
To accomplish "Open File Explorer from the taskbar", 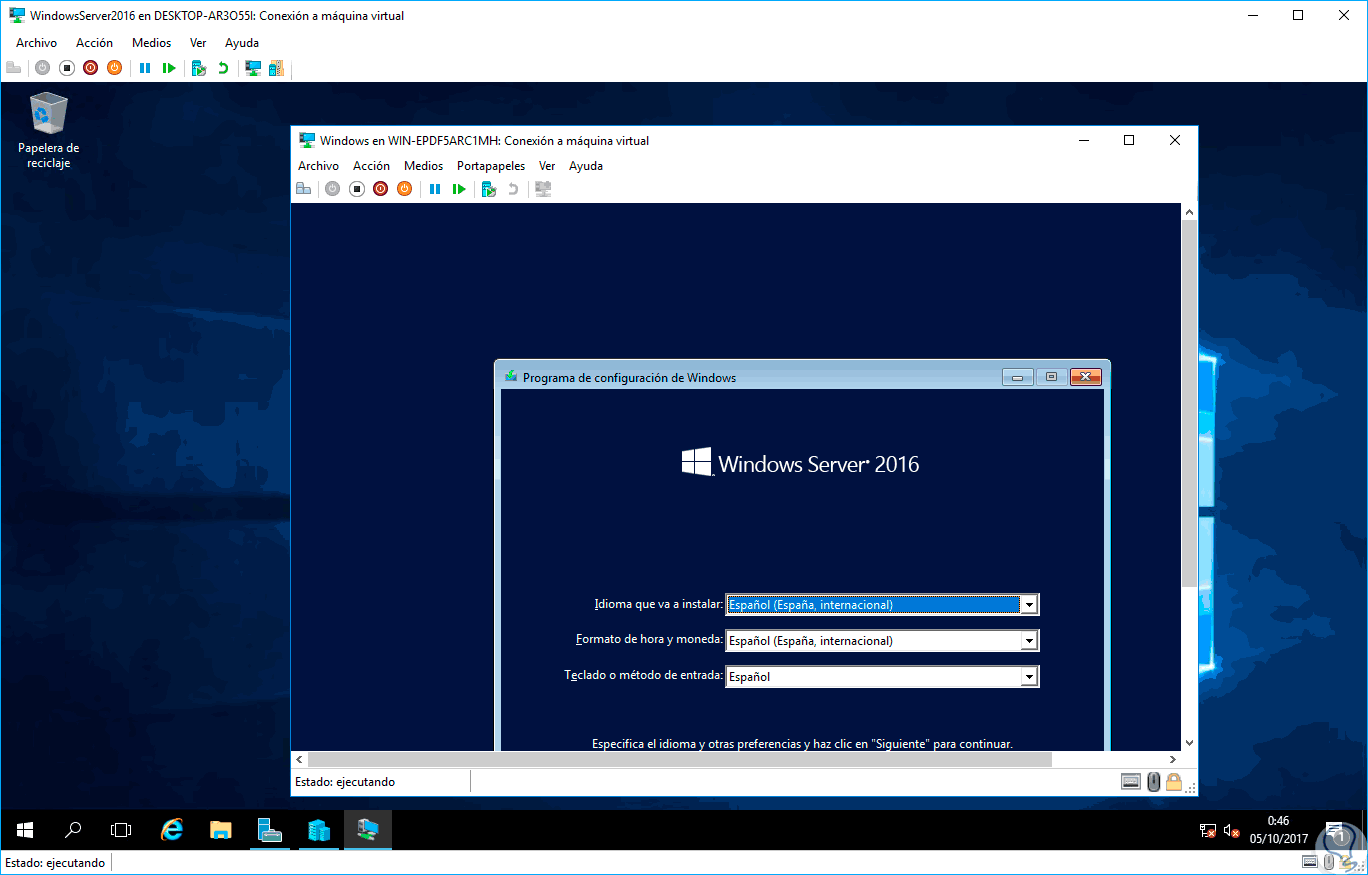I will 221,830.
